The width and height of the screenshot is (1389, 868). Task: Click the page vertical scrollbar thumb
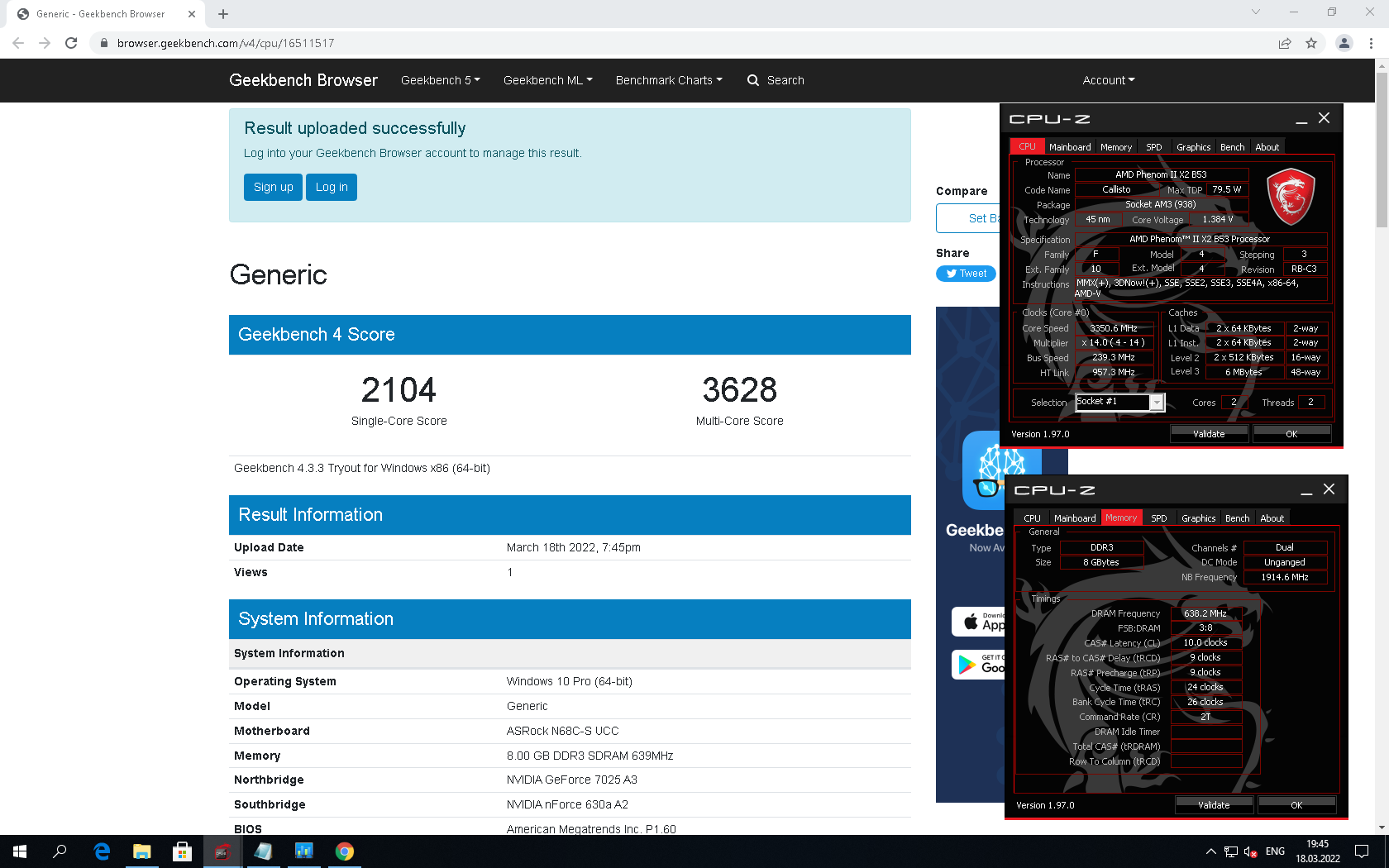tap(1382, 149)
